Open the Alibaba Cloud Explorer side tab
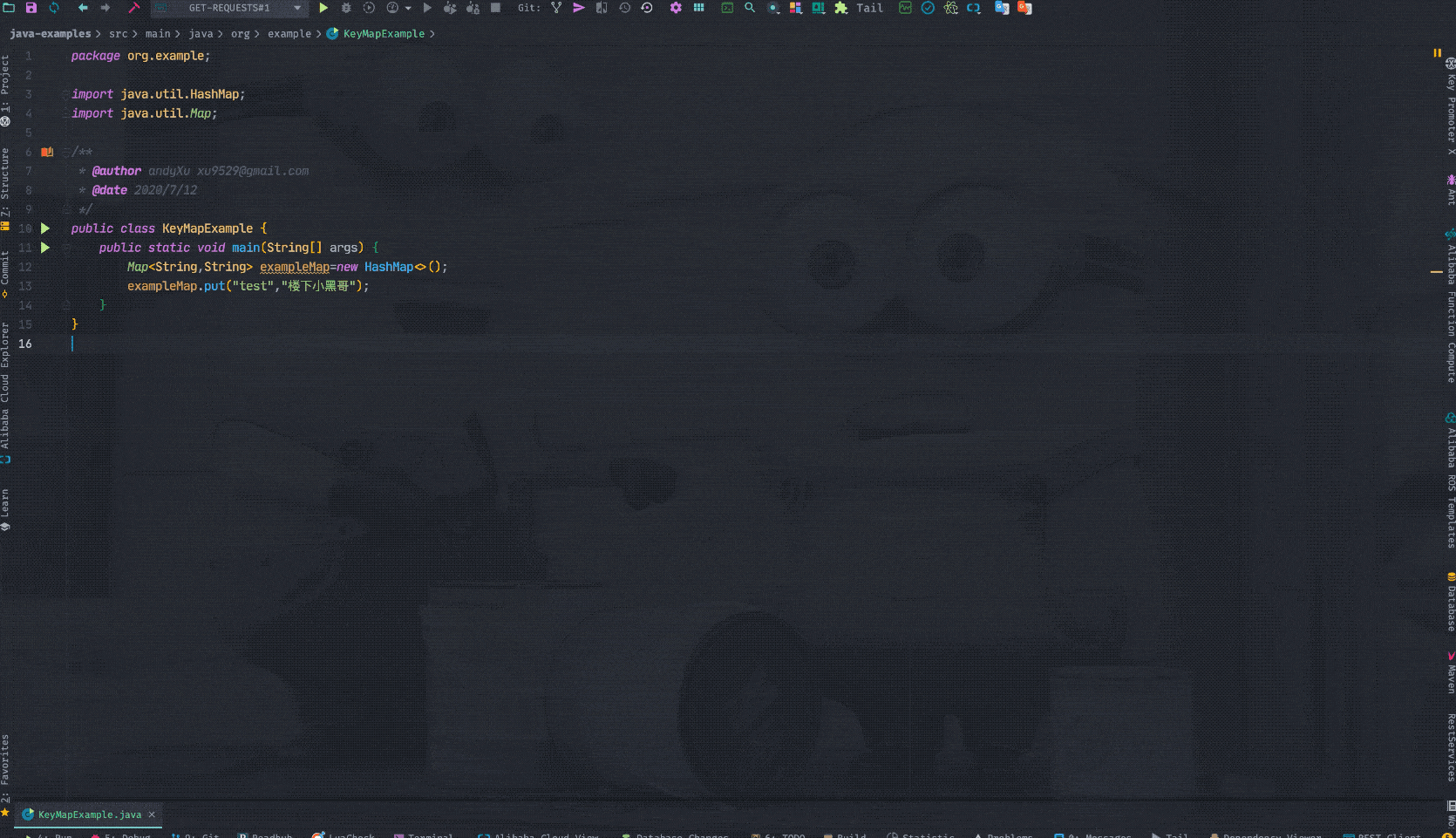Screen dimensions: 1456x838 pos(5,392)
